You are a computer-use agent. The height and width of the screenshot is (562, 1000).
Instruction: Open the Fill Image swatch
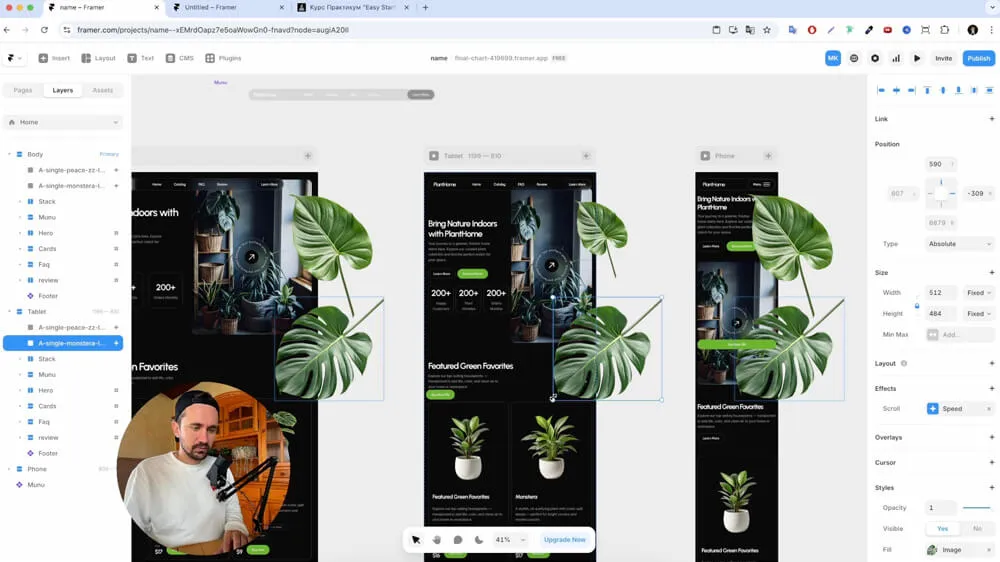(932, 550)
